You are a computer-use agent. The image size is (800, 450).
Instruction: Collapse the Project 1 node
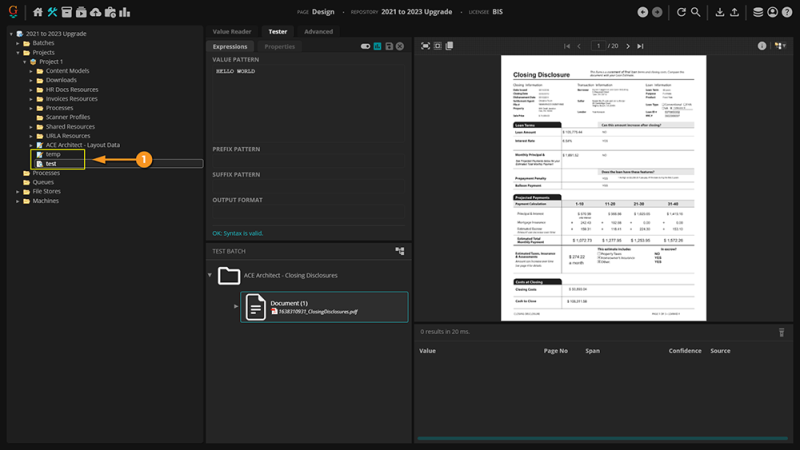tap(24, 62)
